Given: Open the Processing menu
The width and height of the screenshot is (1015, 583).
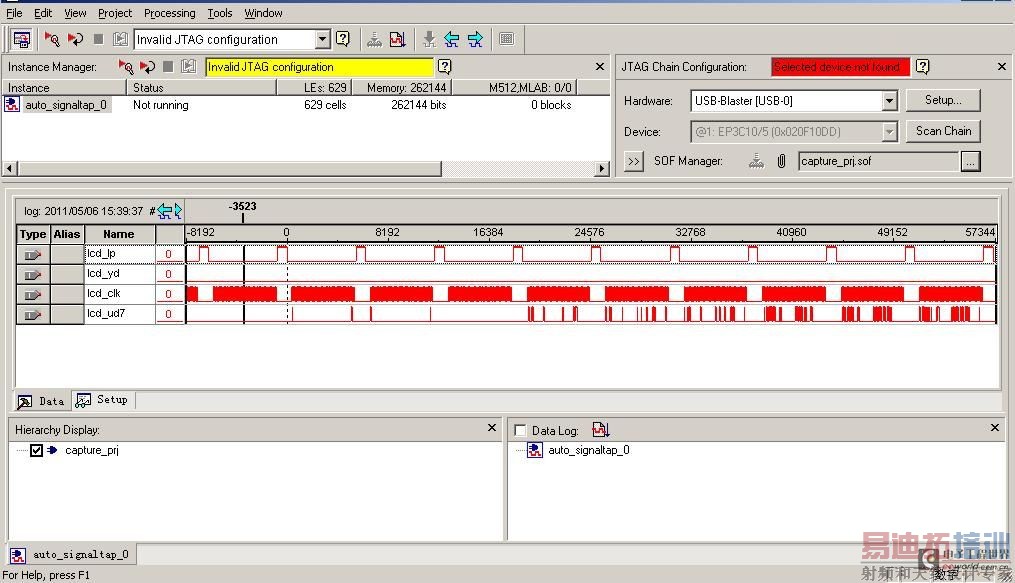Looking at the screenshot, I should [170, 13].
